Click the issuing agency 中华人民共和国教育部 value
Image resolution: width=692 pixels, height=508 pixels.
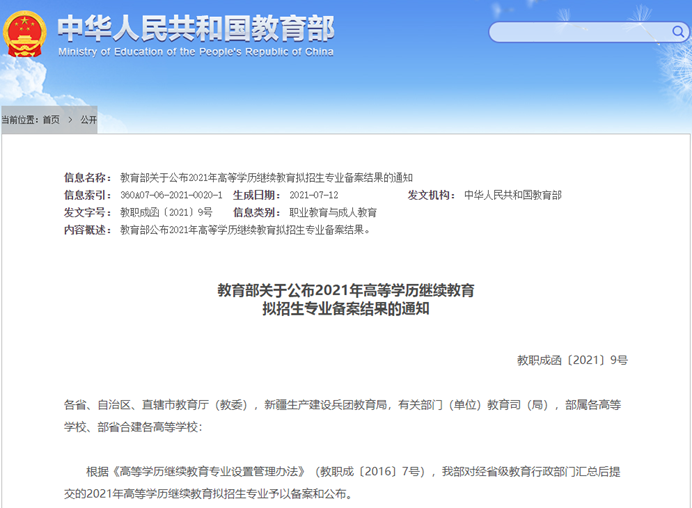click(x=513, y=195)
